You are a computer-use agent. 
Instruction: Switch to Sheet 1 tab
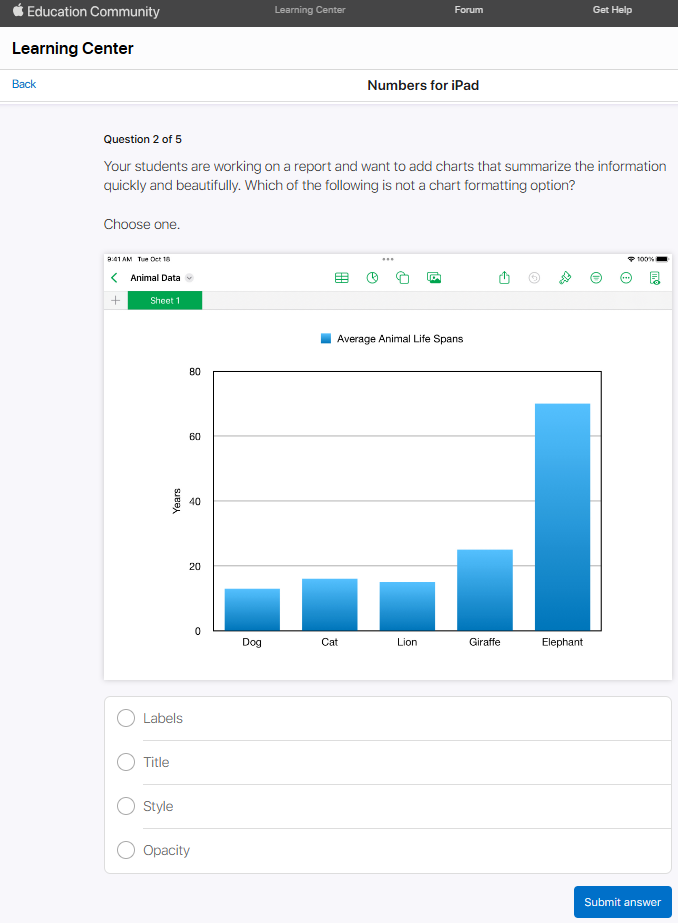(165, 300)
